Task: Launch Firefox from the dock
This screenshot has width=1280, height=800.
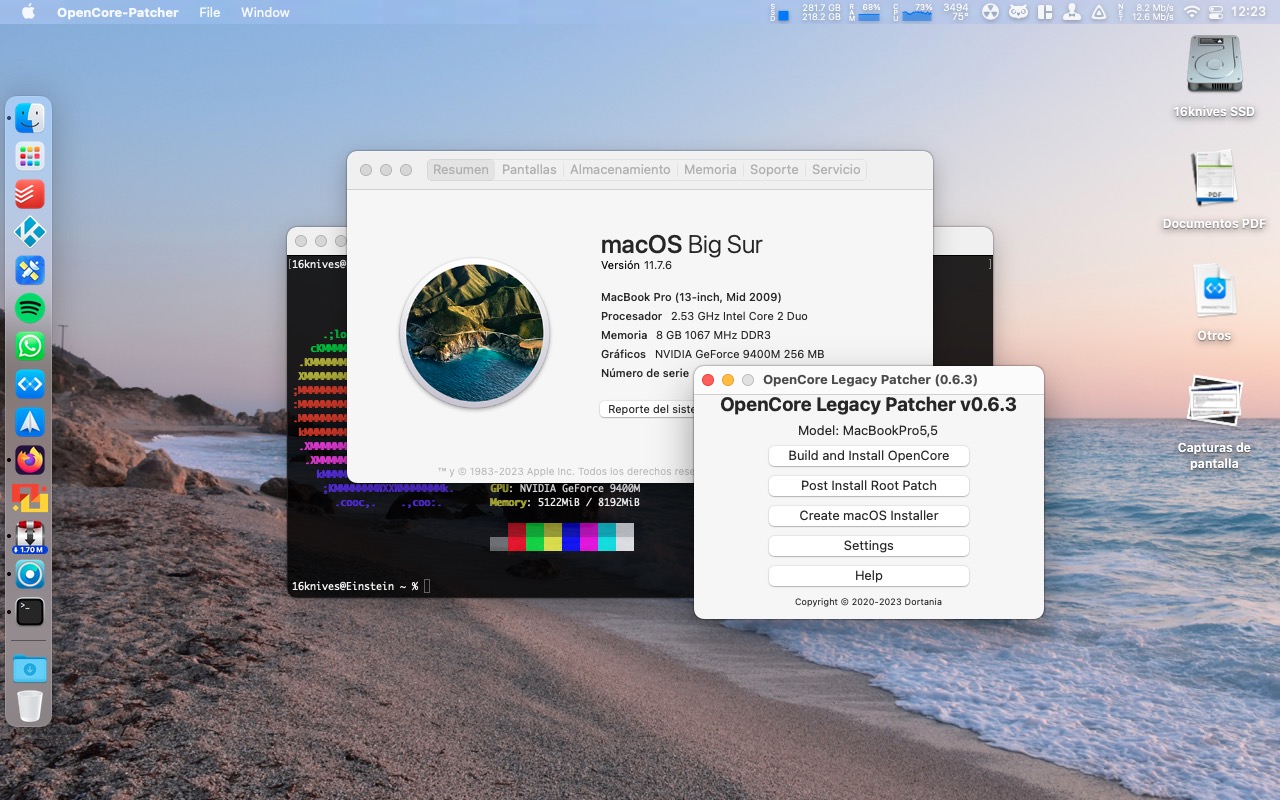Action: (30, 460)
